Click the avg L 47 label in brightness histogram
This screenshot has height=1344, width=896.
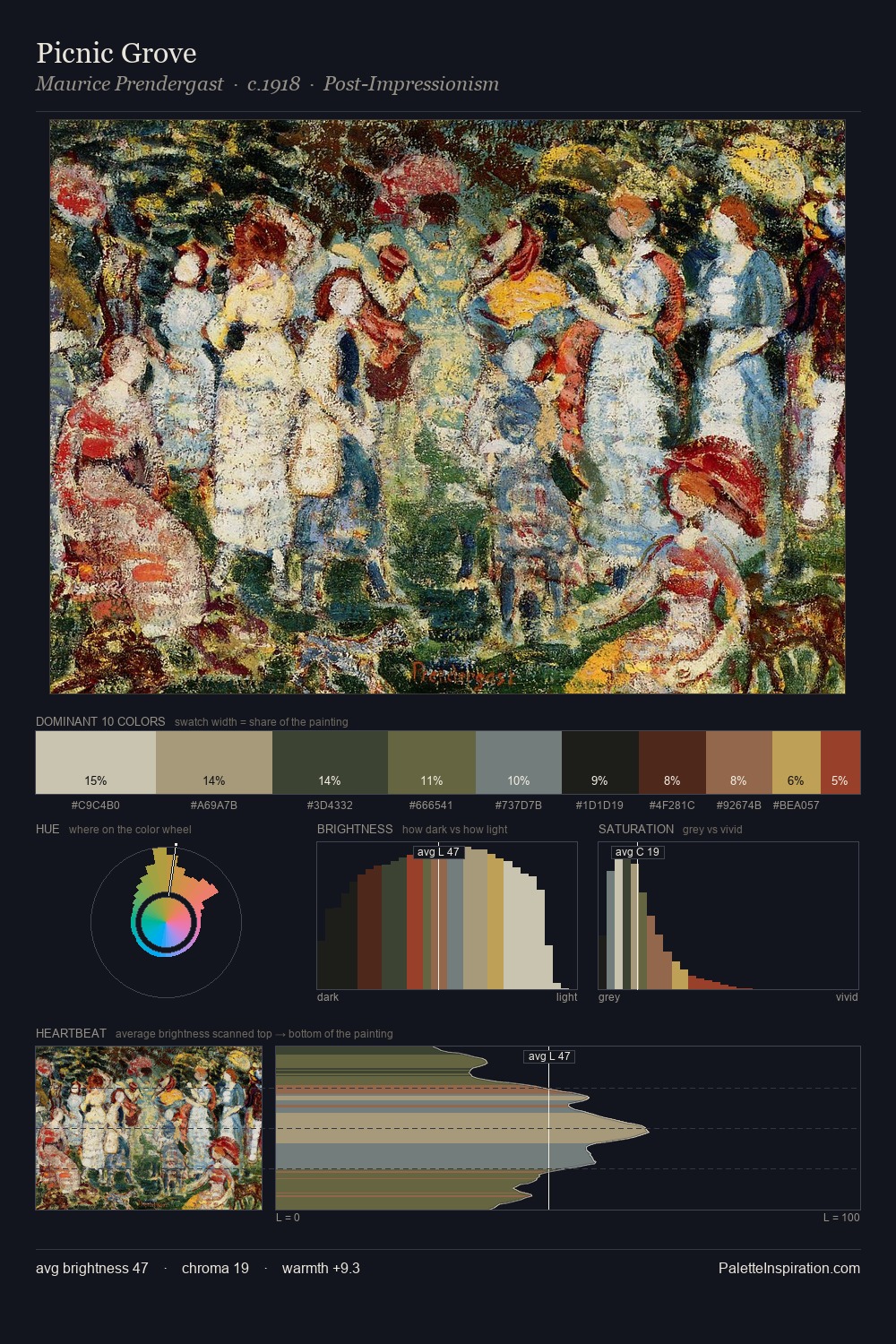(x=438, y=852)
